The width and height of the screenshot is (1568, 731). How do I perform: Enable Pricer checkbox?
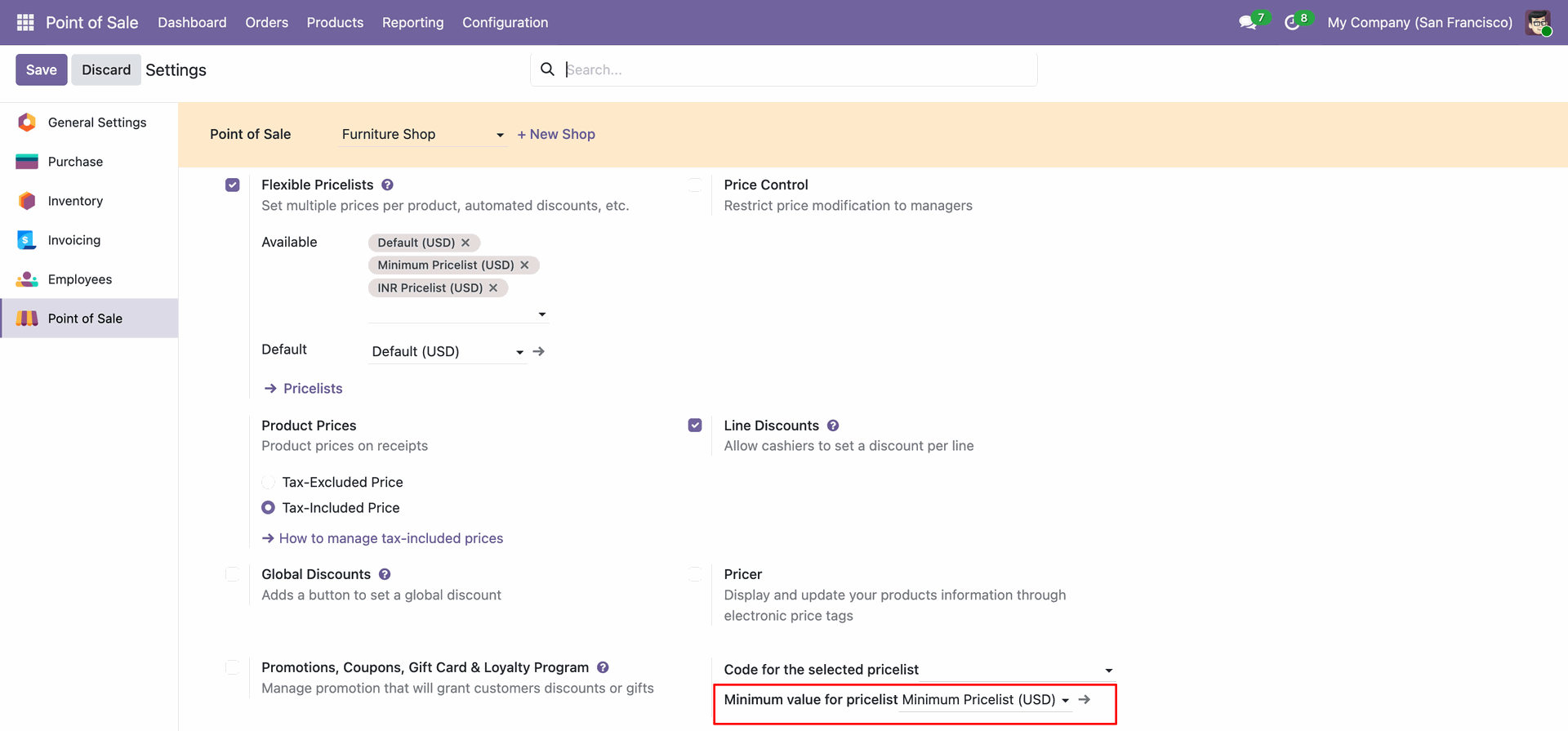point(695,574)
